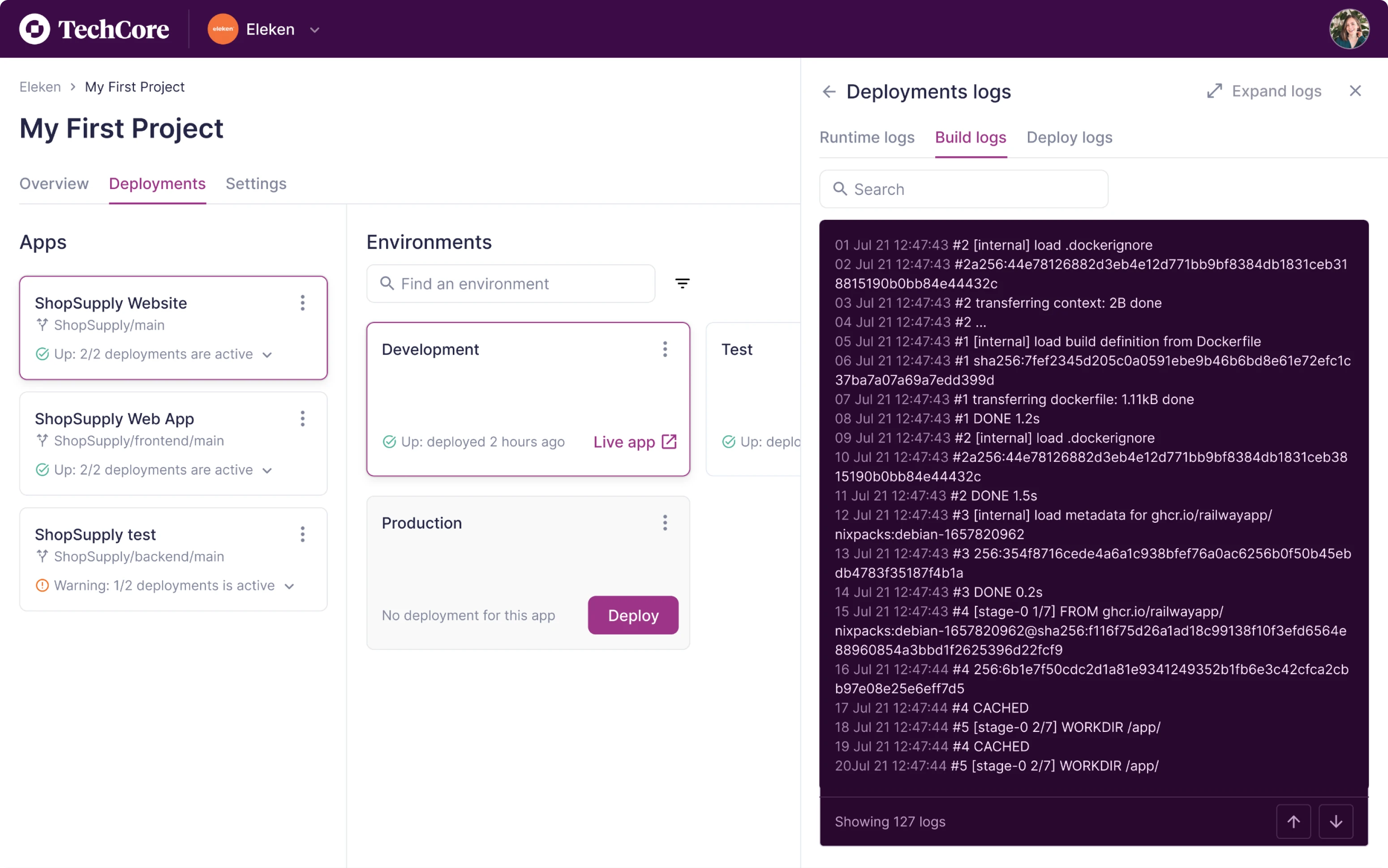Open the kebab menu on Production environment
The image size is (1388, 868).
pyautogui.click(x=665, y=522)
